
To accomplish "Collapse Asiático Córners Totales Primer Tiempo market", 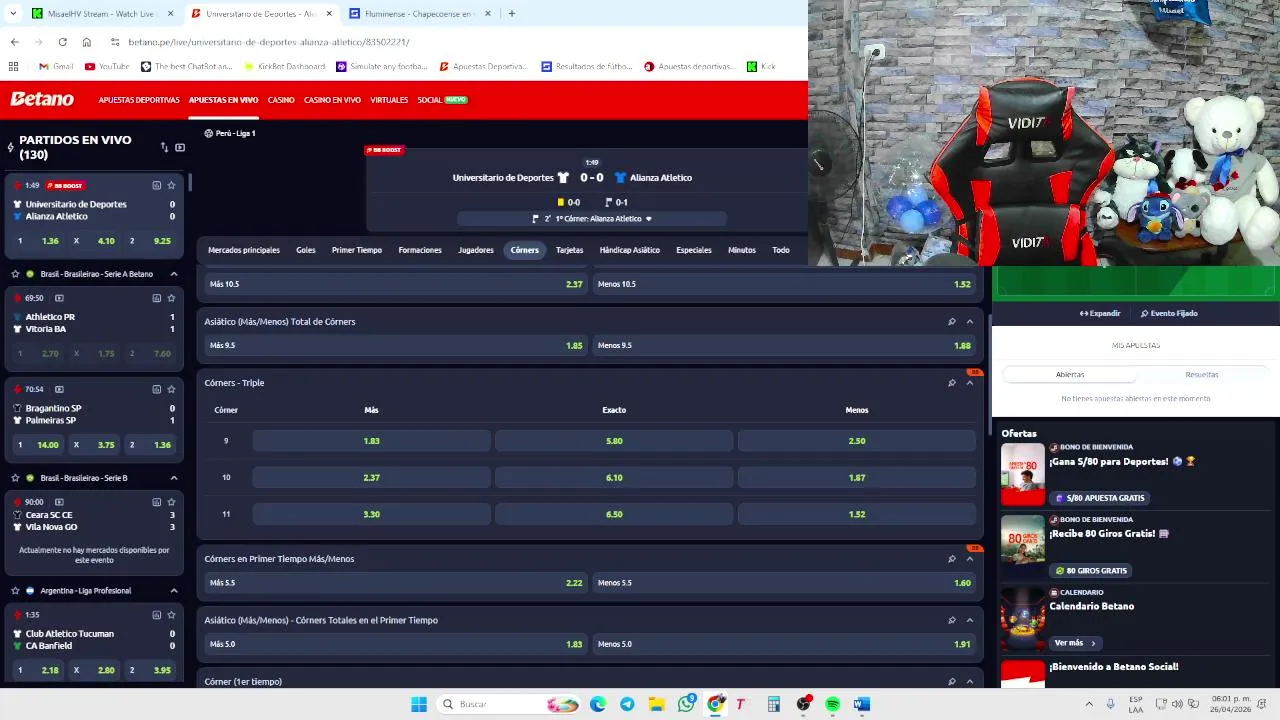I will (x=969, y=620).
